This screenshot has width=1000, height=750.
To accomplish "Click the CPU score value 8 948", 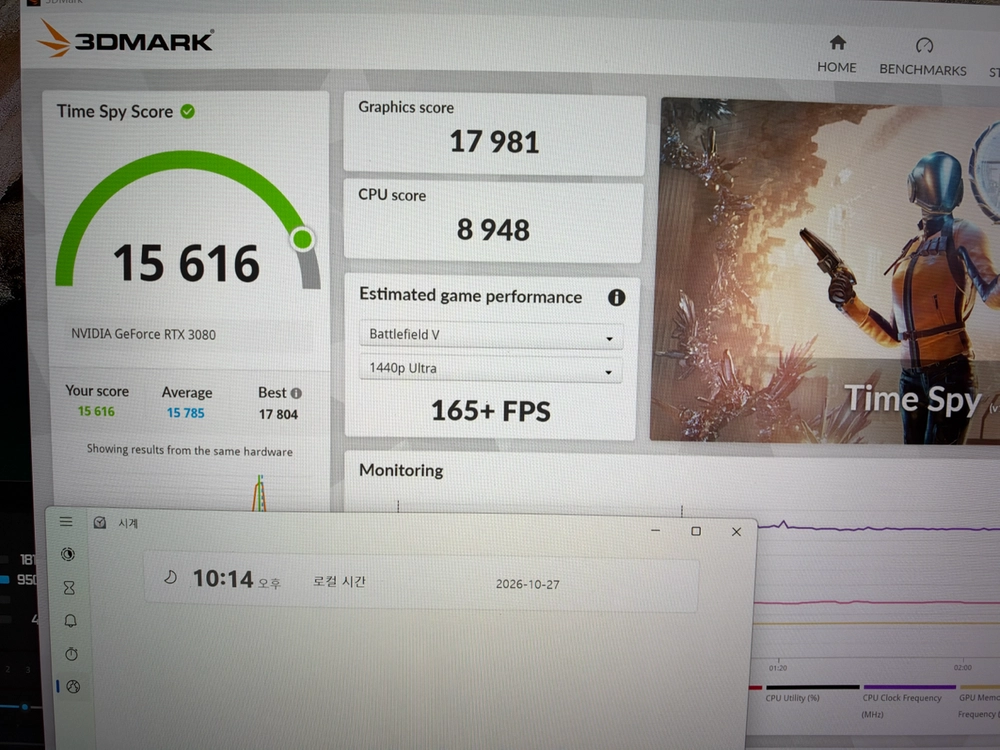I will tap(493, 230).
